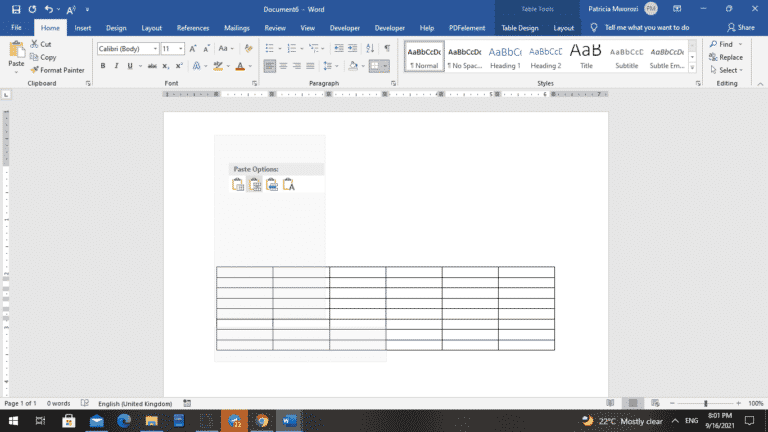768x432 pixels.
Task: Apply subscript formatting
Action: [x=166, y=66]
